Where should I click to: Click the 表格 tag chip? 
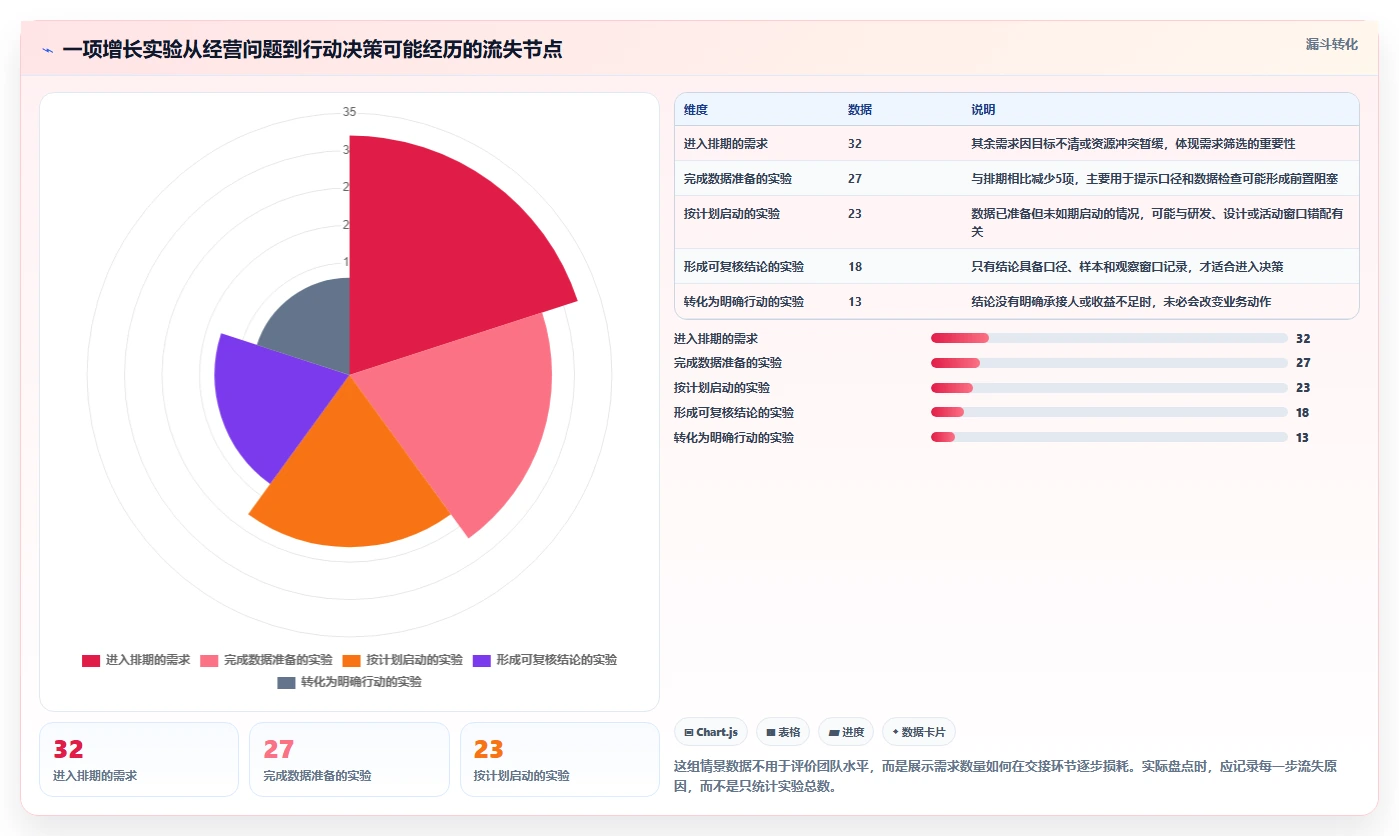(x=783, y=732)
